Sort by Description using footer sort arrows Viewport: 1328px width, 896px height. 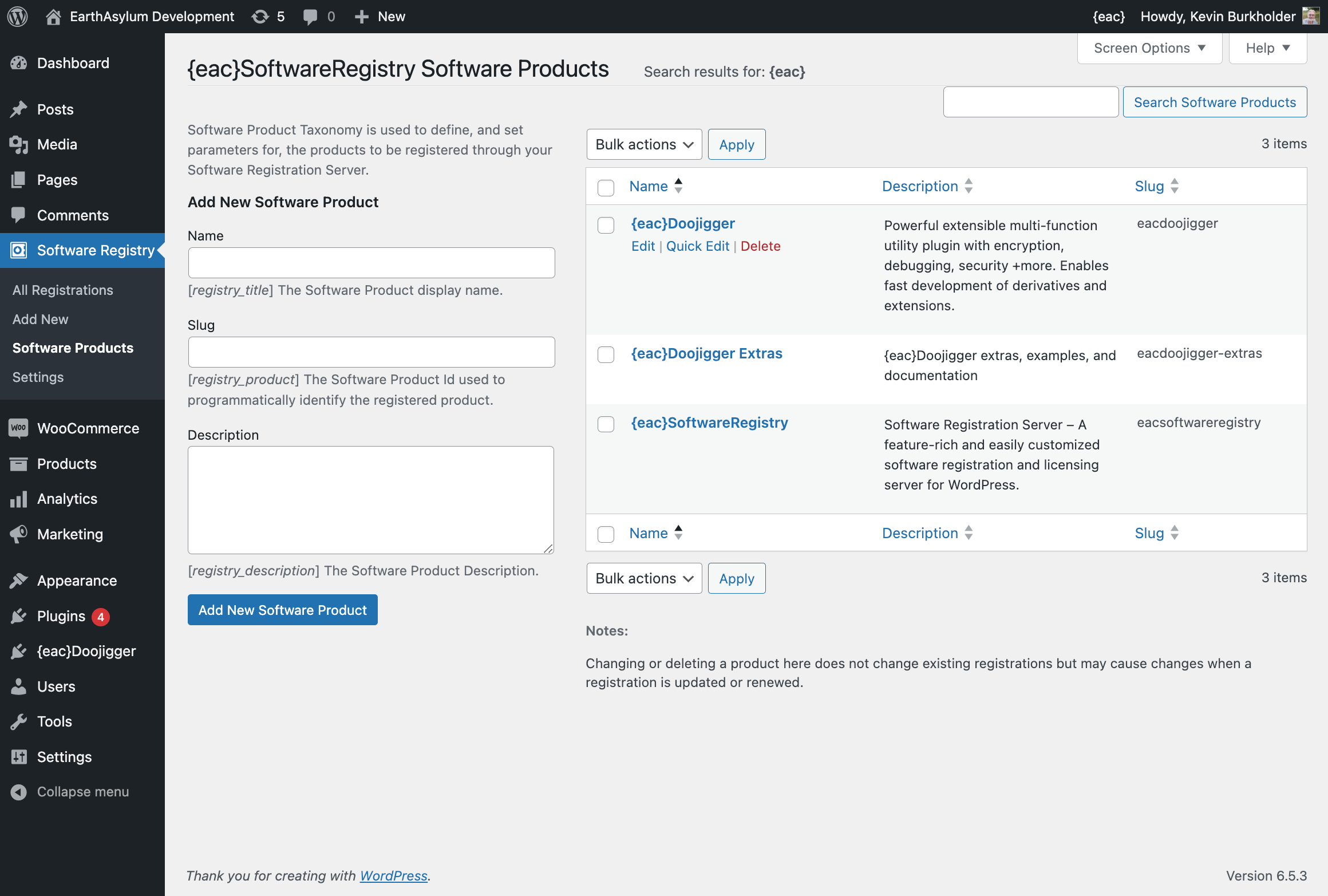coord(969,532)
